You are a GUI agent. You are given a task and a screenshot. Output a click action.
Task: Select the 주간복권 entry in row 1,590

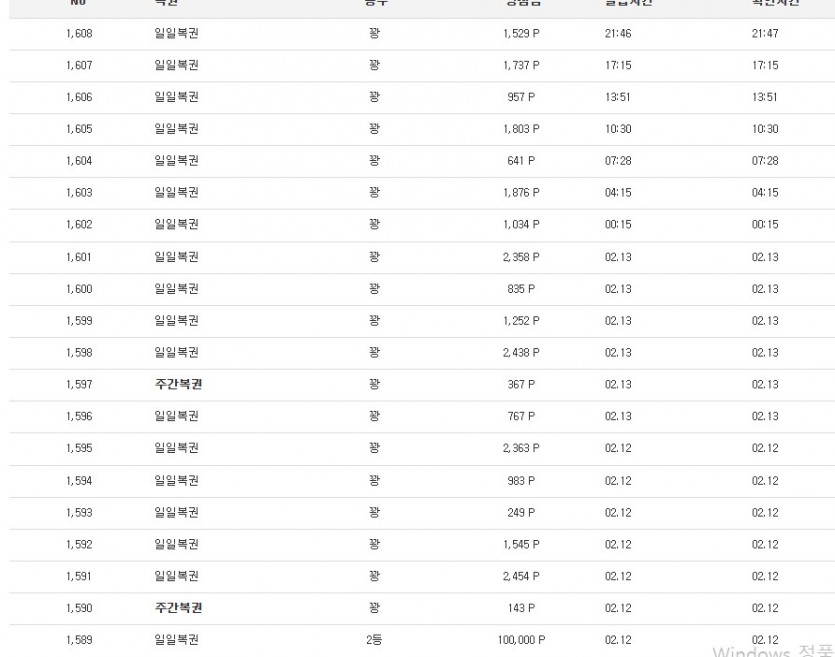(x=178, y=608)
